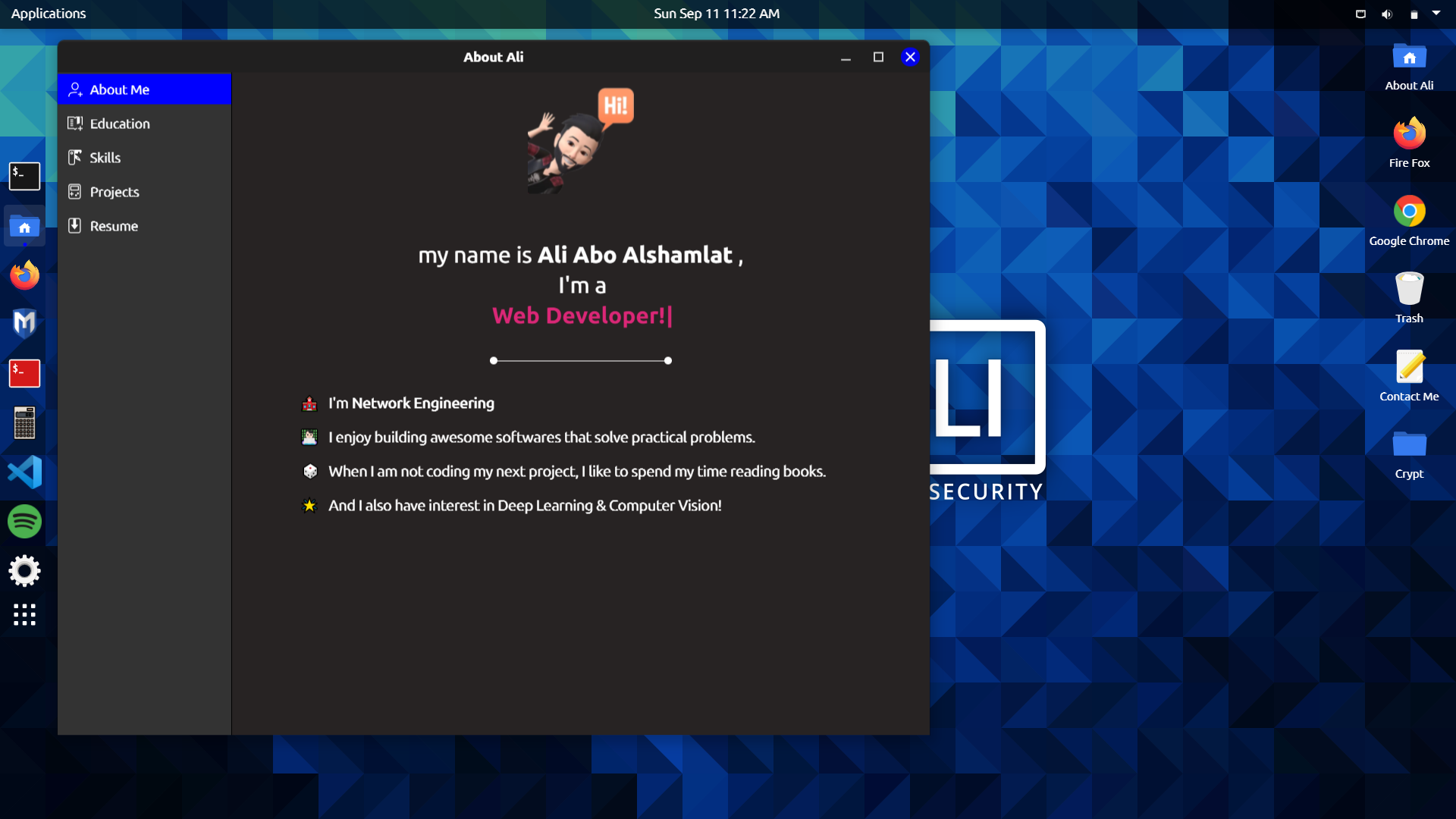Switch to the Skills section
1456x819 pixels.
(105, 157)
